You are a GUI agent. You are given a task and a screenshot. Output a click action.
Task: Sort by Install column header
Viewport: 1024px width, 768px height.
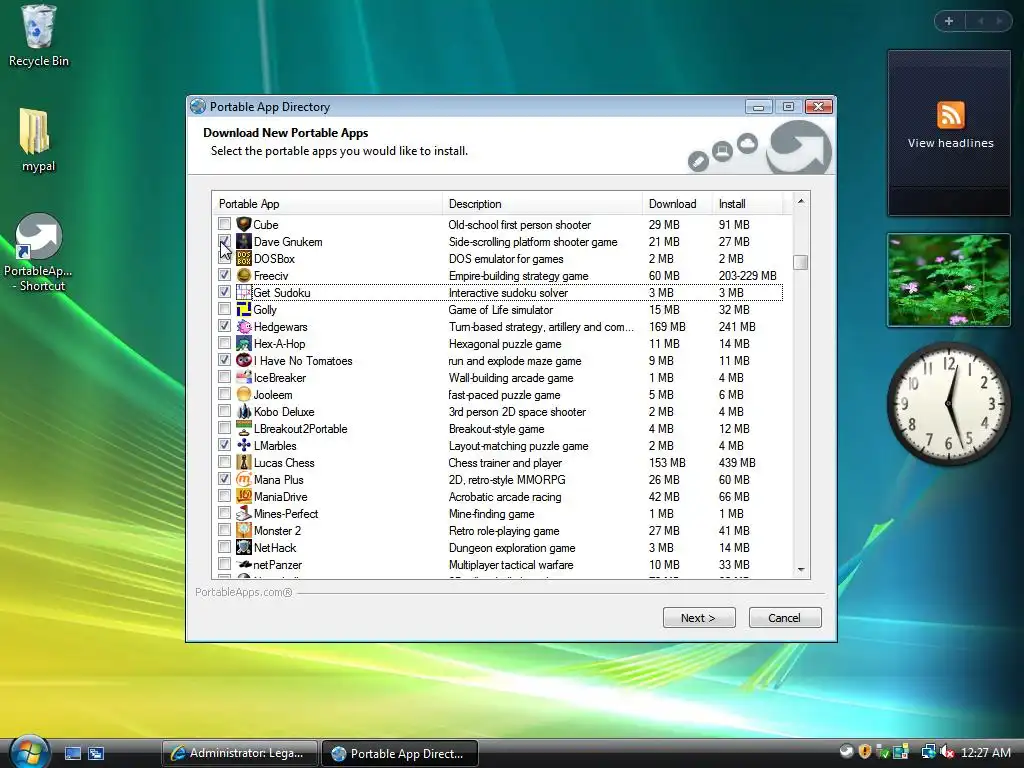point(747,204)
